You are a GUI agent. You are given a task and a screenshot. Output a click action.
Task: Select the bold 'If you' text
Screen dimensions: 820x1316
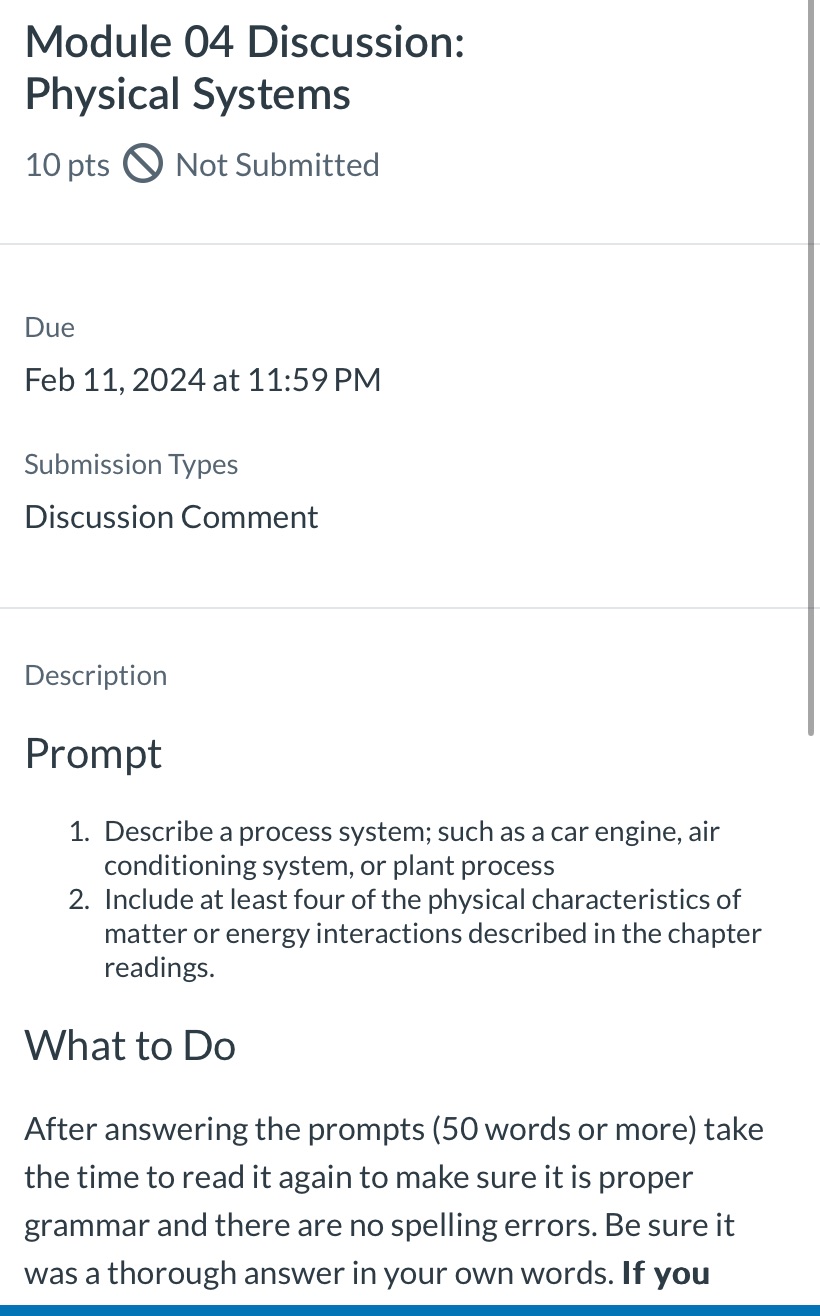click(664, 1272)
